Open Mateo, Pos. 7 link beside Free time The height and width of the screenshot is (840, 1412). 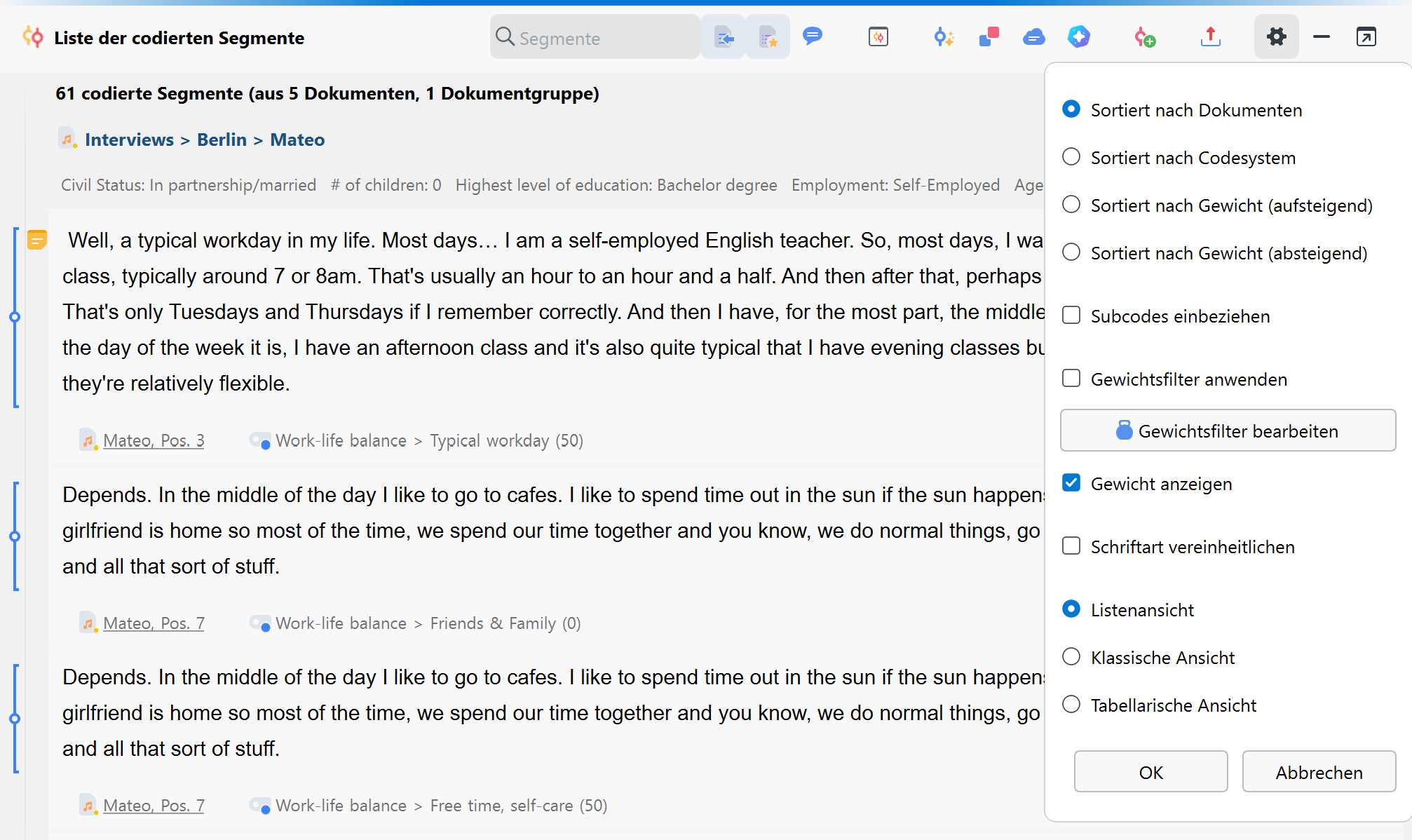click(x=154, y=806)
